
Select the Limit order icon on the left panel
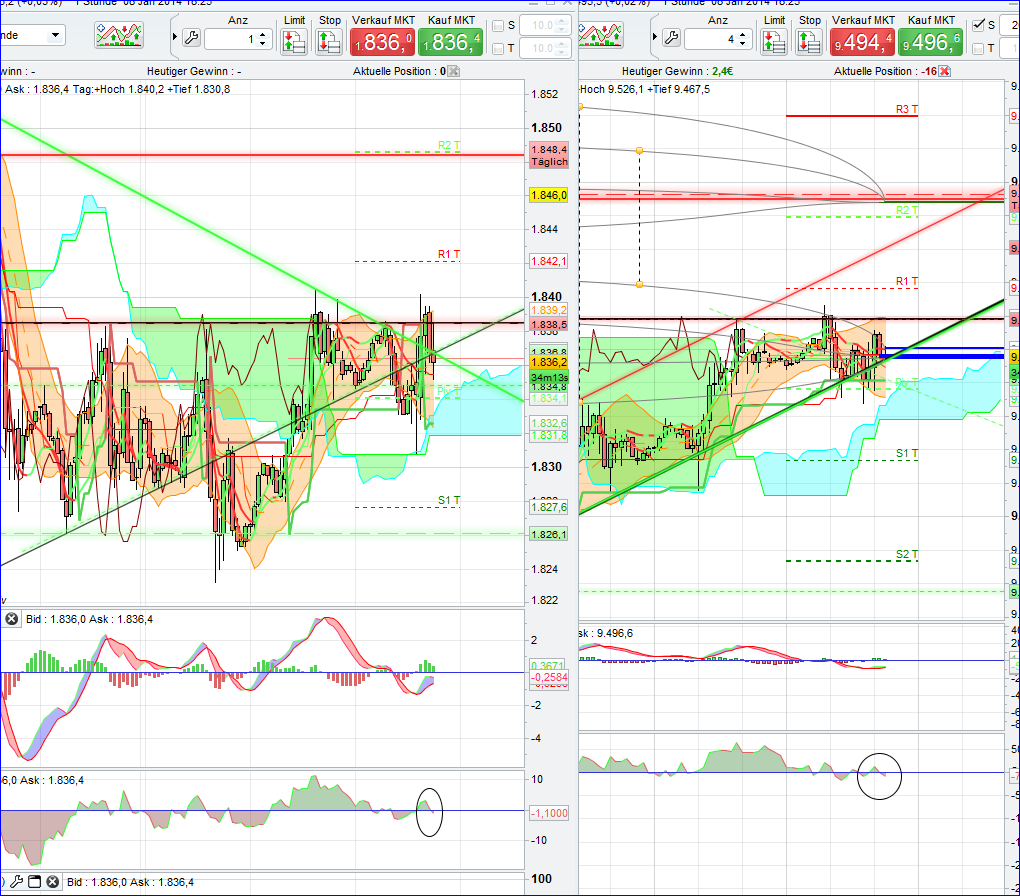coord(294,40)
